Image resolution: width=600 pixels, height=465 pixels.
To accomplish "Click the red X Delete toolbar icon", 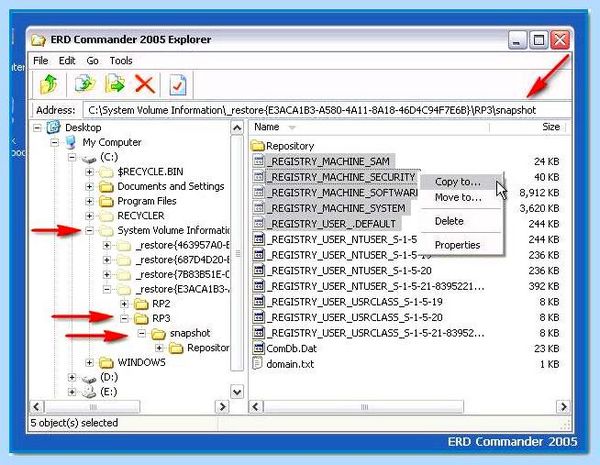I will (145, 84).
